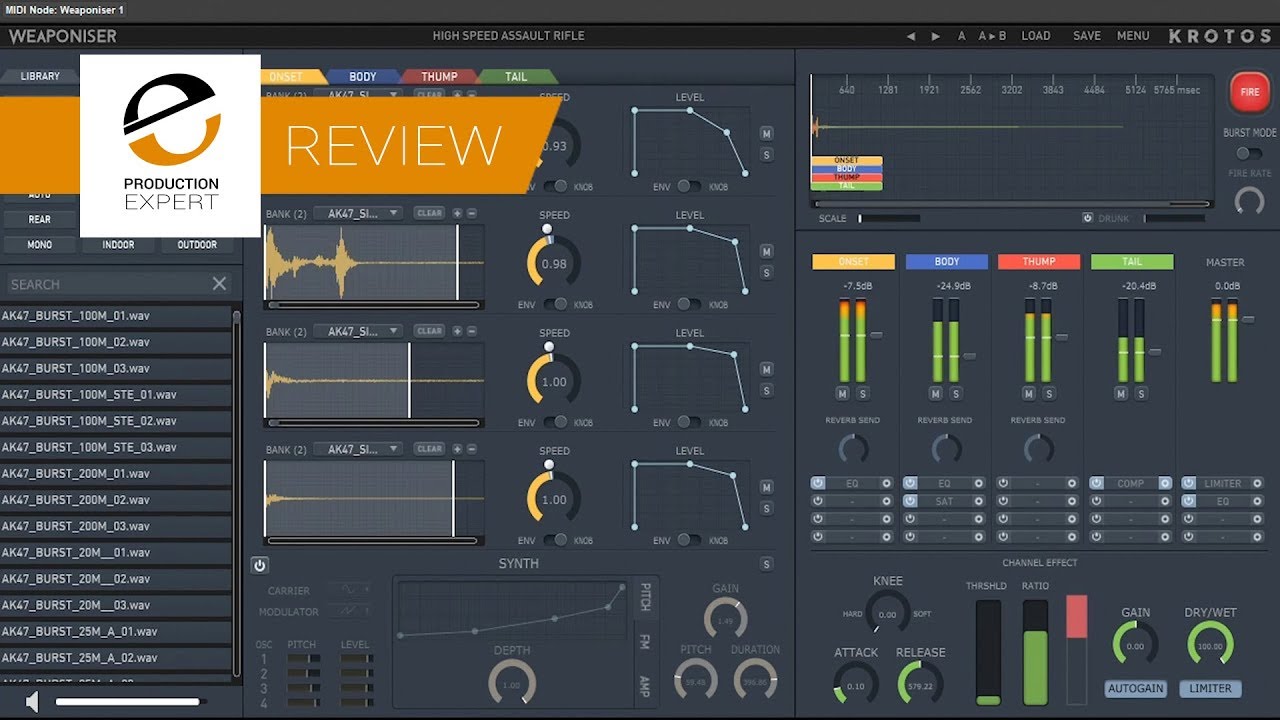Mute the BODY mixer channel
Image resolution: width=1280 pixels, height=720 pixels.
[x=935, y=393]
